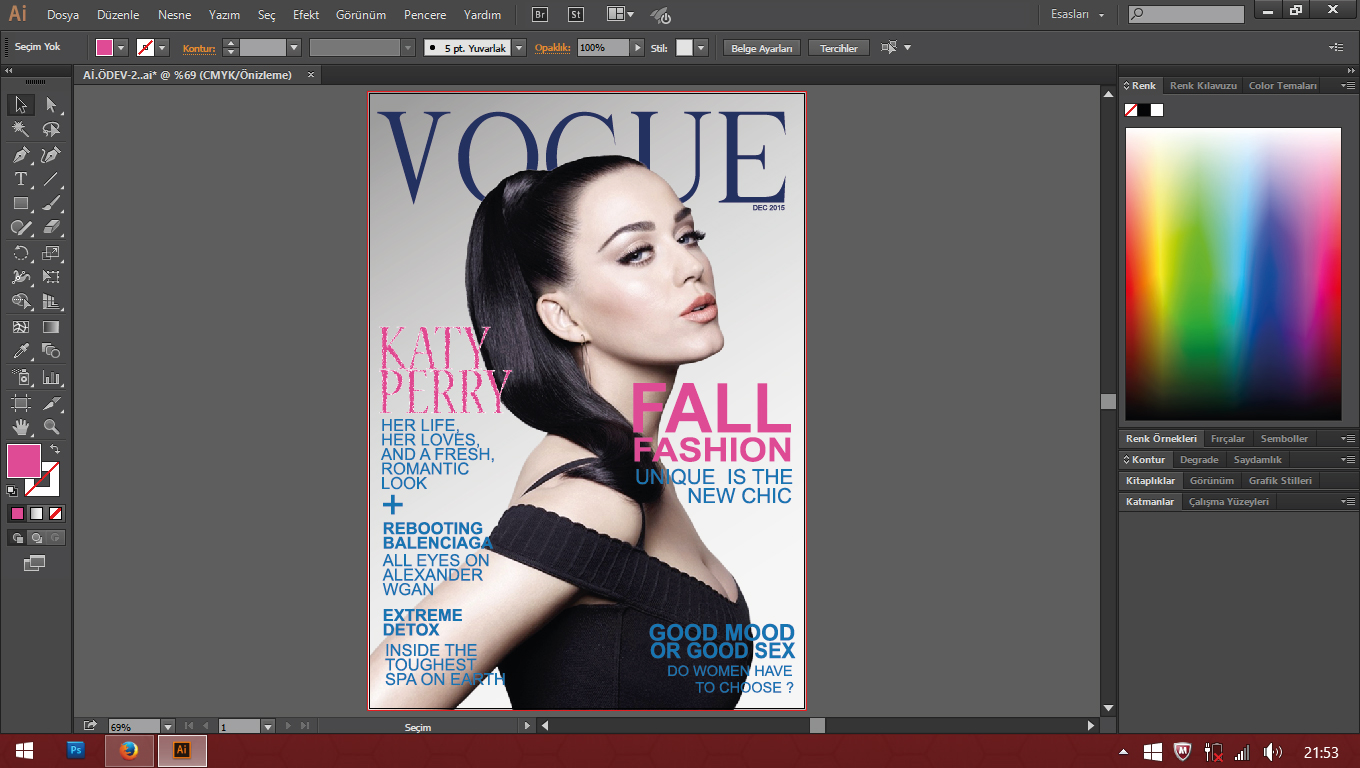Select the Free Transform tool

52,277
